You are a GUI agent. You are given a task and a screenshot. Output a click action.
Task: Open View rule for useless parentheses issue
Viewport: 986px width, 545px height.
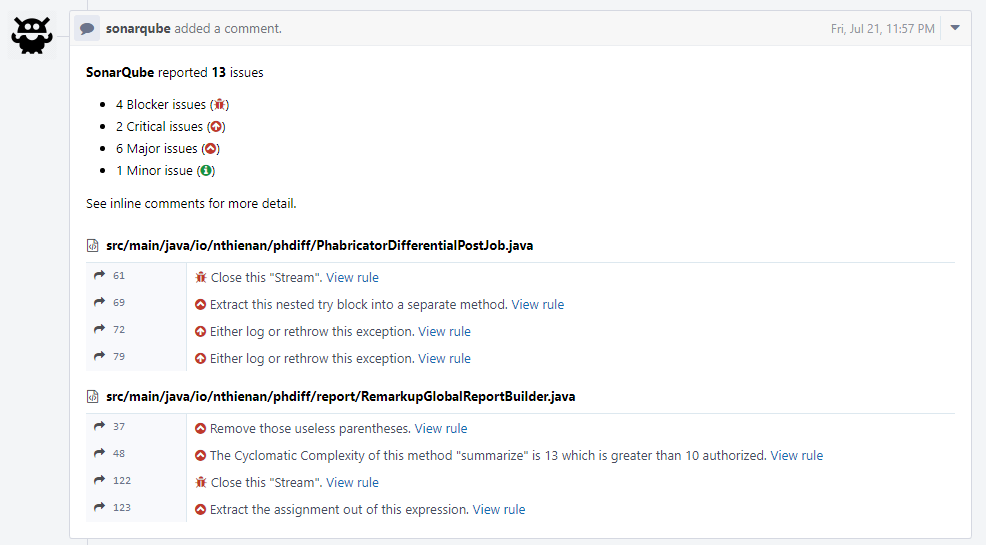pyautogui.click(x=441, y=428)
